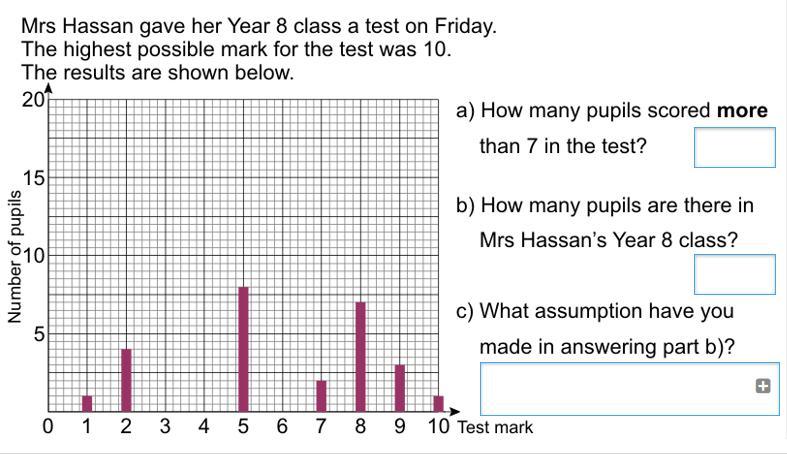Screen dimensions: 787x454
Task: Click the number 6 on the x-axis
Action: (x=282, y=428)
